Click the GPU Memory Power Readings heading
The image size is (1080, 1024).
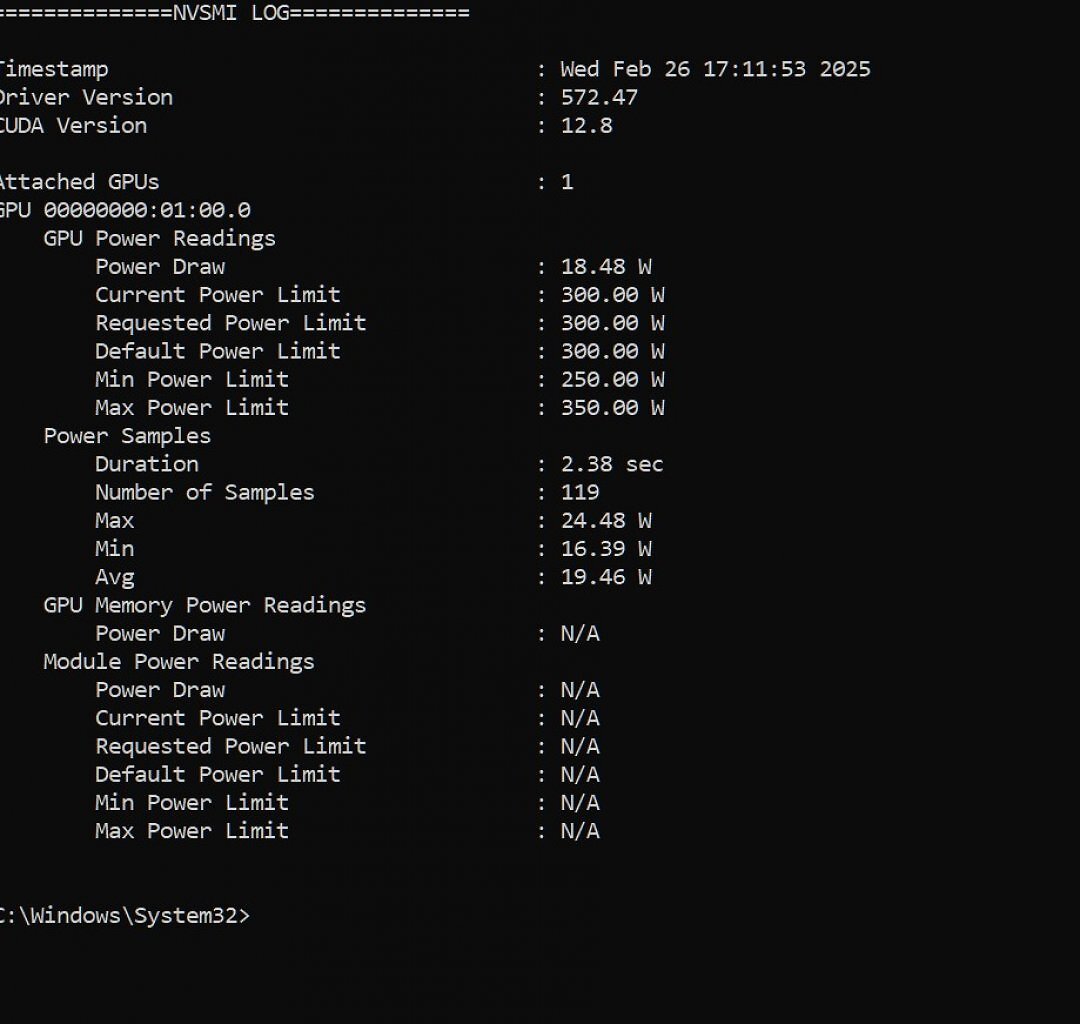[x=205, y=605]
